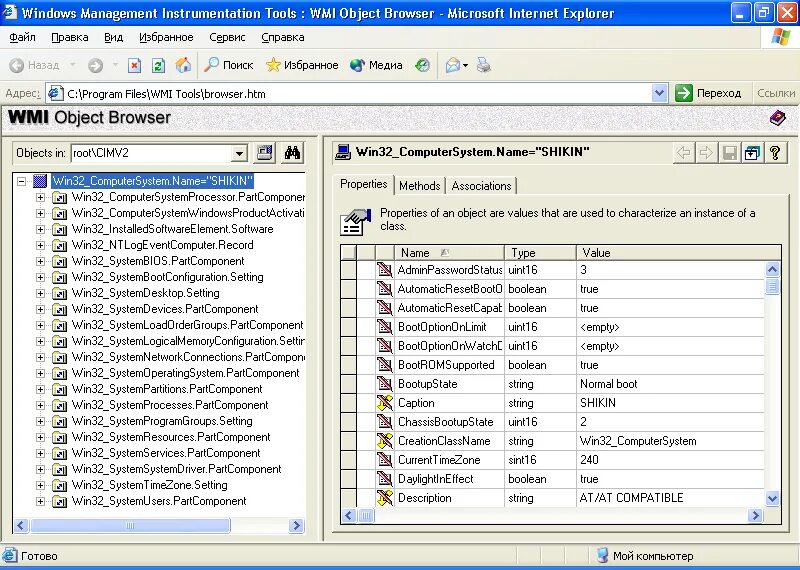The height and width of the screenshot is (570, 800).
Task: Click the IE History clock icon
Action: pos(422,65)
